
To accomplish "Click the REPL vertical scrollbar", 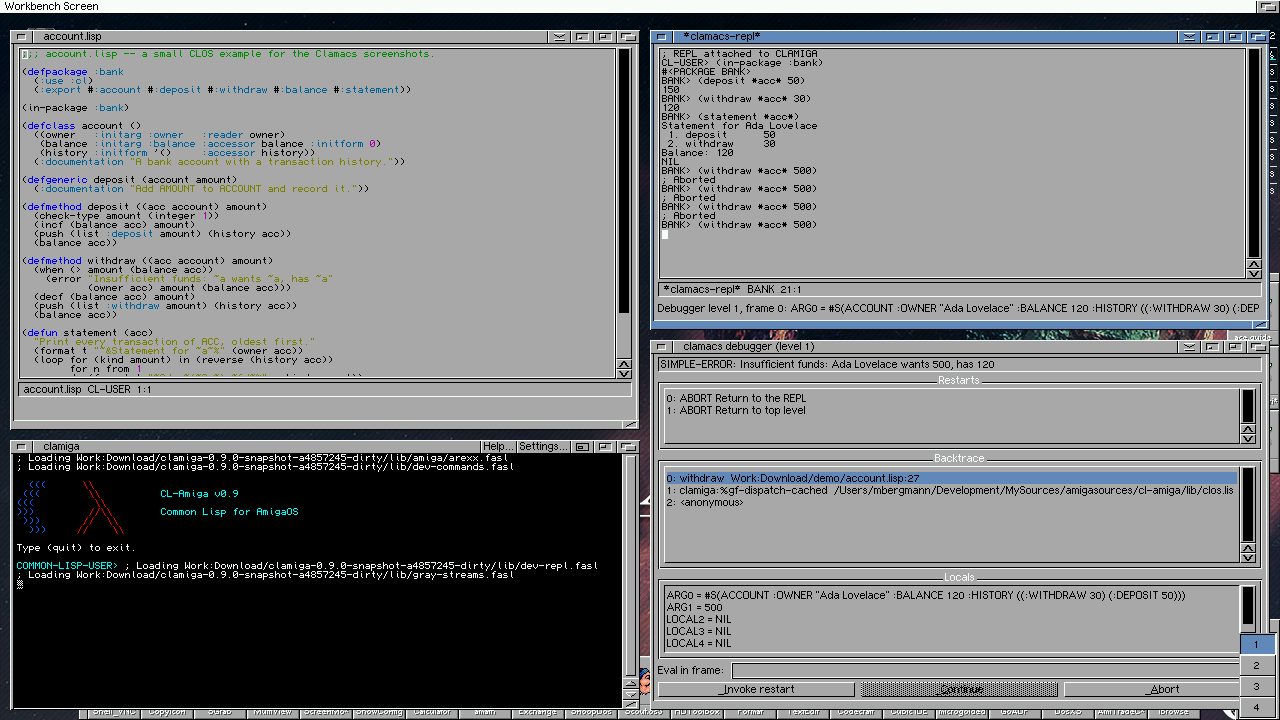I will click(x=1254, y=152).
